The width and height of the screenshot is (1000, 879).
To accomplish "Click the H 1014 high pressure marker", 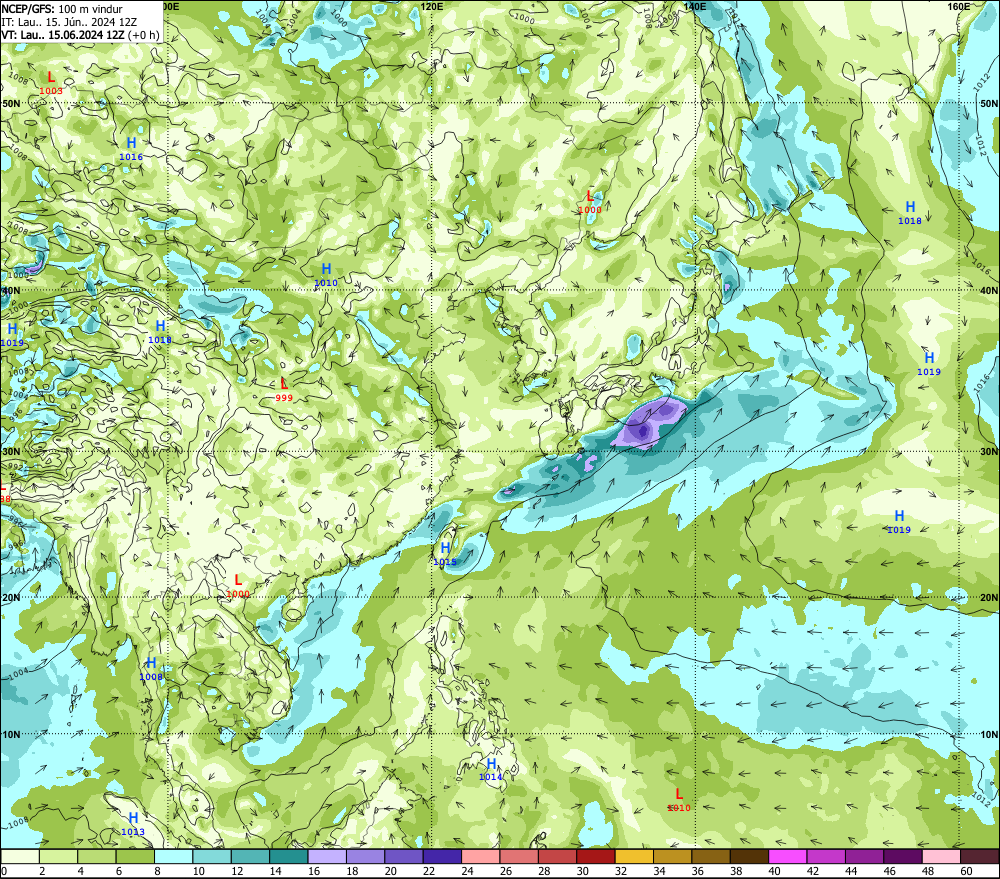I will pos(491,769).
